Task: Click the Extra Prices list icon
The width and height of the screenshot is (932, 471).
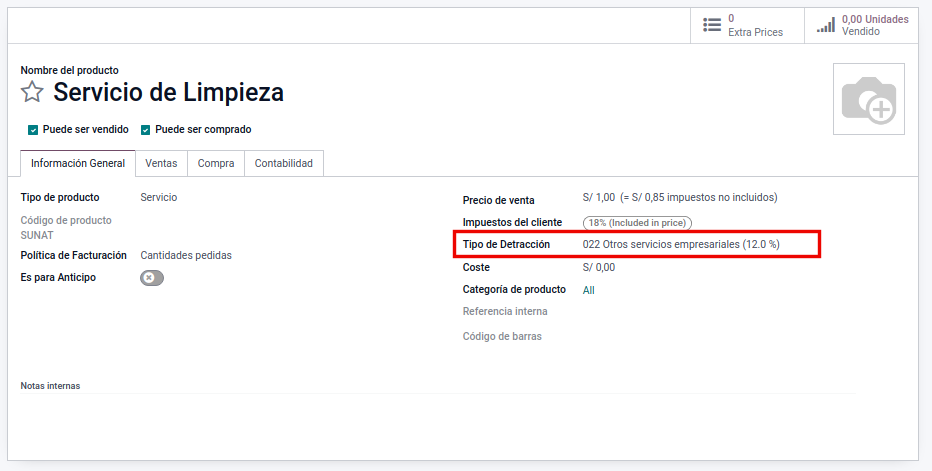Action: (712, 25)
